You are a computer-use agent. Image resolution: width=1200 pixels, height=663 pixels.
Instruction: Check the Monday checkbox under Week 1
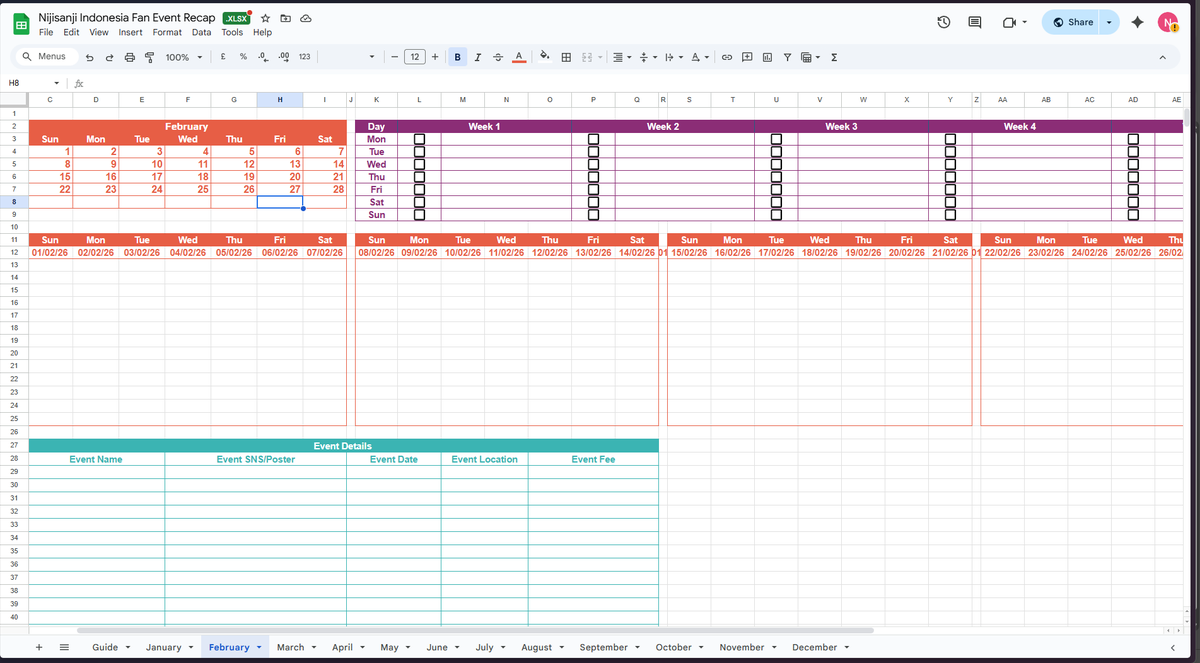pyautogui.click(x=419, y=139)
